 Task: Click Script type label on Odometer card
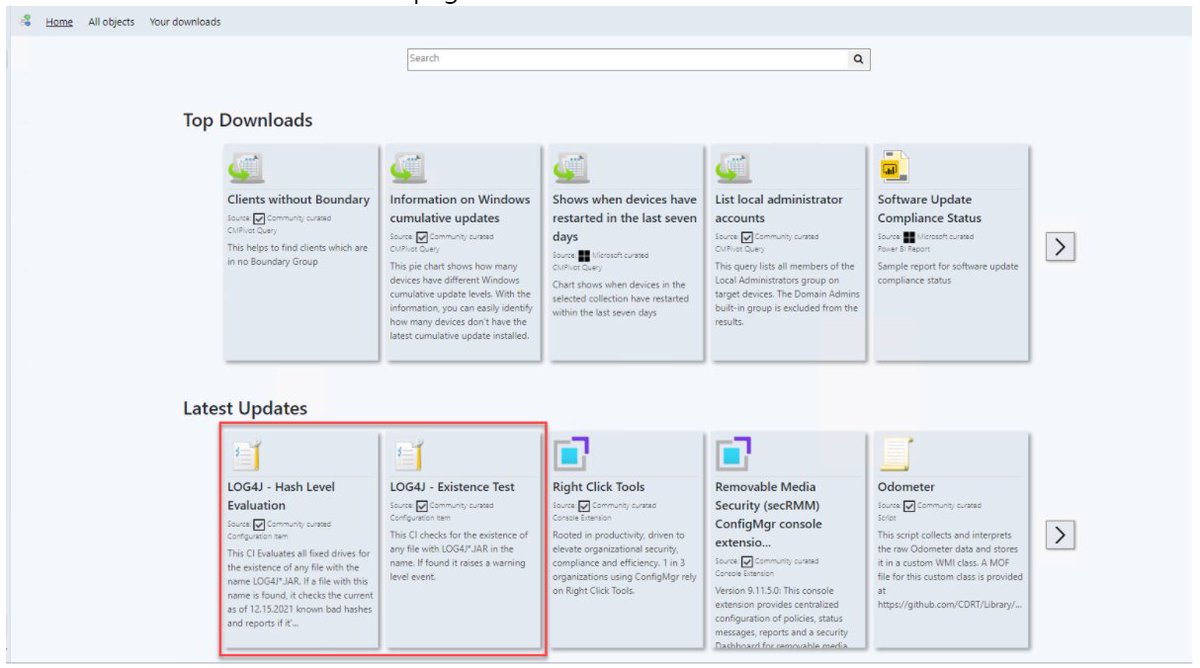885,517
